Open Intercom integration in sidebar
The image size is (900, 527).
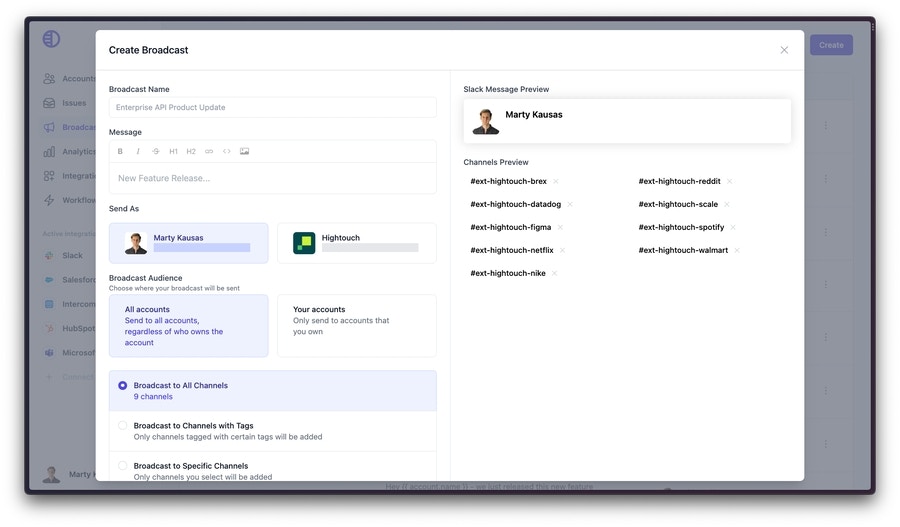pyautogui.click(x=69, y=304)
